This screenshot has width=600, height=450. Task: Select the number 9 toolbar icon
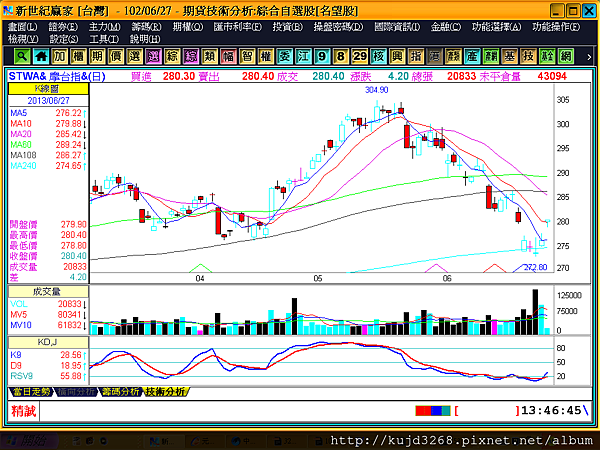[x=322, y=57]
